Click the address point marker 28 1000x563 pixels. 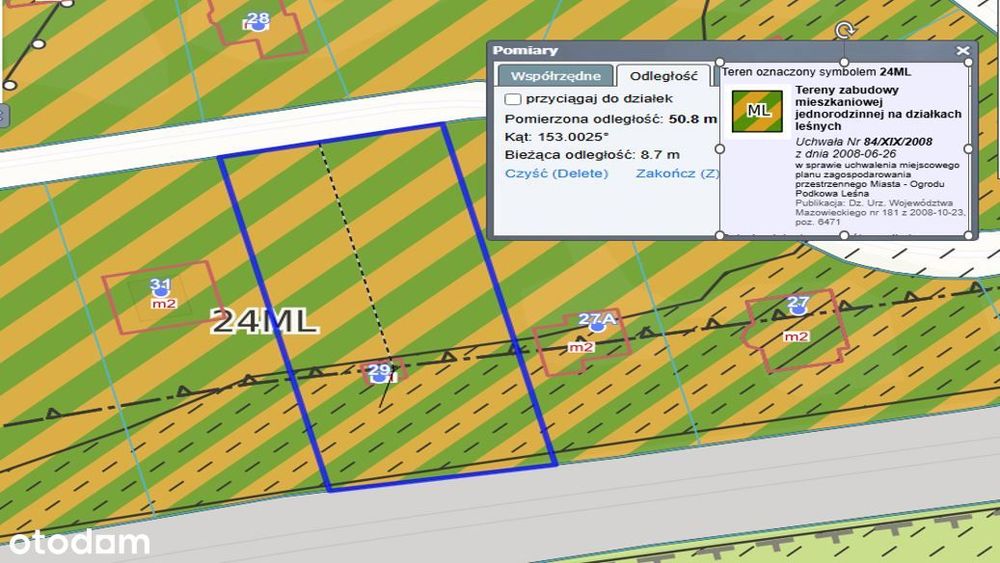[x=258, y=24]
